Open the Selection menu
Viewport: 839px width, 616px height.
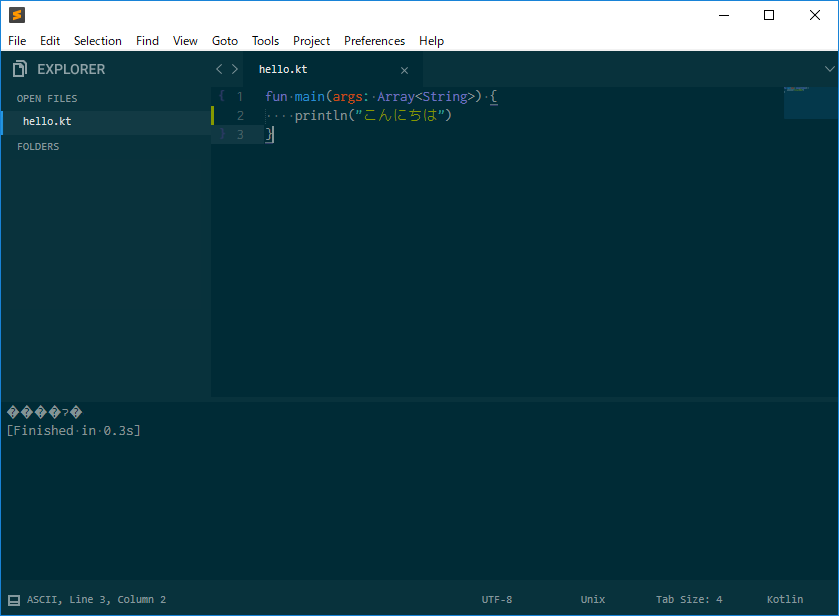coord(97,41)
